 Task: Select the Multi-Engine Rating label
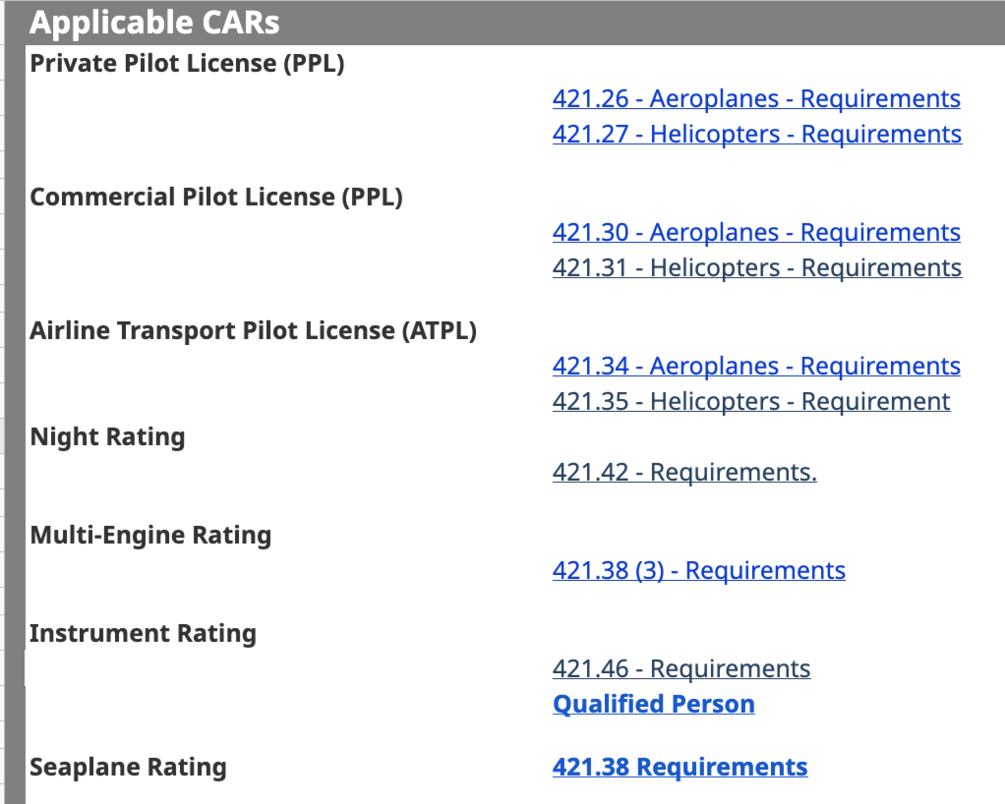click(x=150, y=536)
